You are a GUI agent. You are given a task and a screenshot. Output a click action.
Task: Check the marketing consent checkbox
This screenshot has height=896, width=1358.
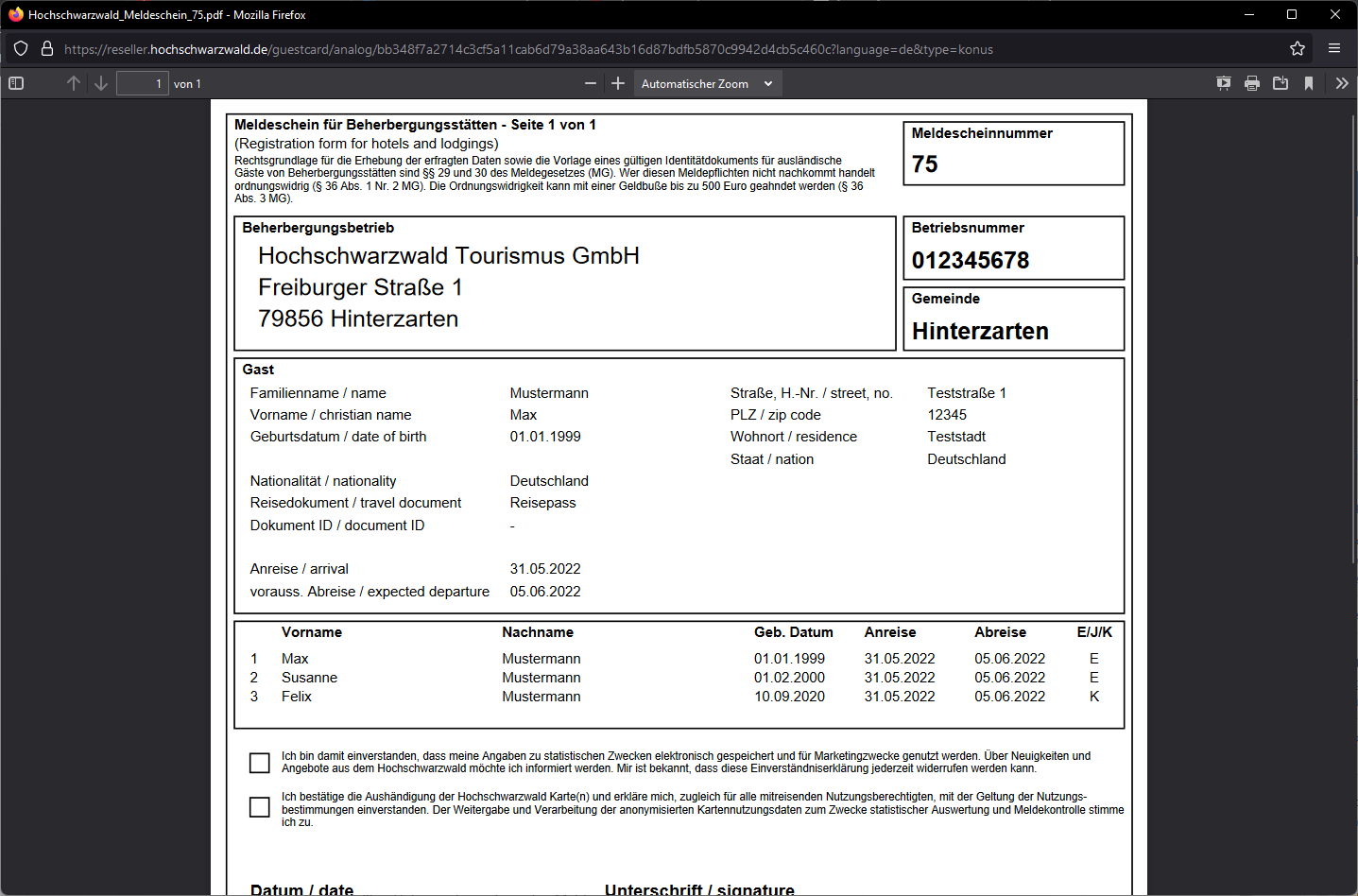[260, 763]
